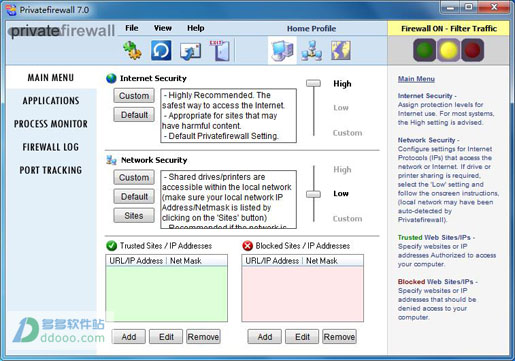Click the yellow Filter traffic light
The height and width of the screenshot is (361, 515).
click(x=449, y=50)
